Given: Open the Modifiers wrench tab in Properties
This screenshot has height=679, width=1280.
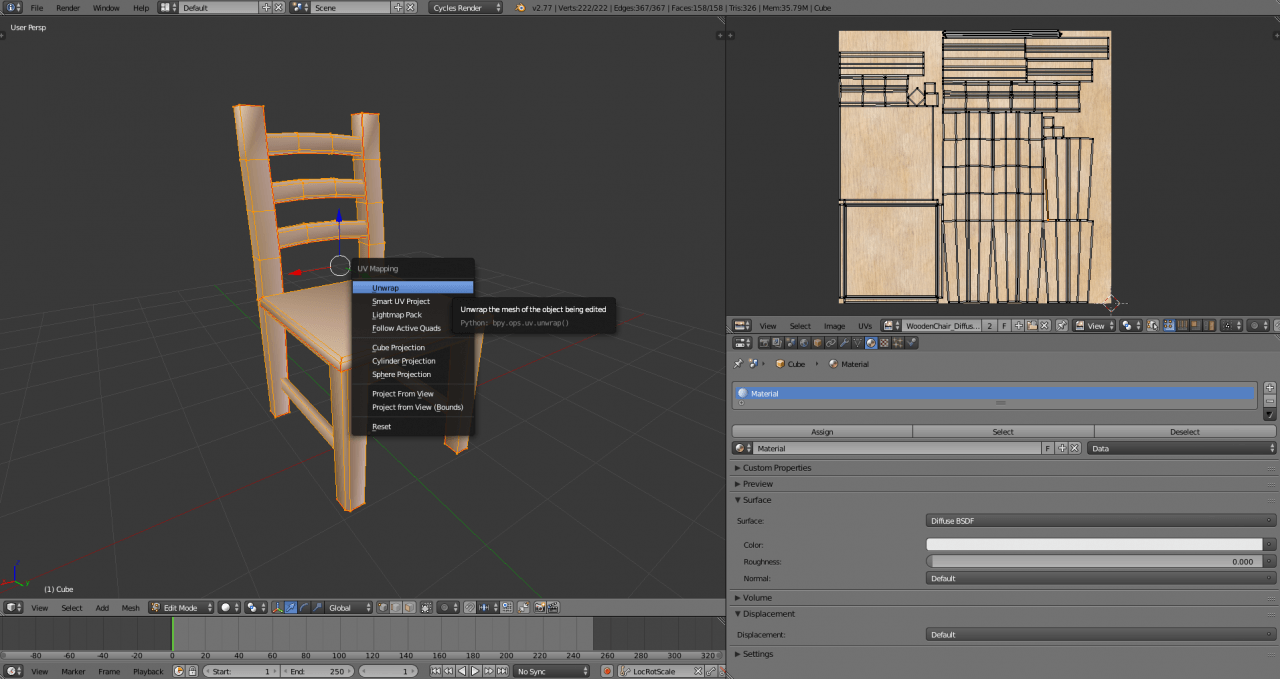Looking at the screenshot, I should pyautogui.click(x=843, y=343).
